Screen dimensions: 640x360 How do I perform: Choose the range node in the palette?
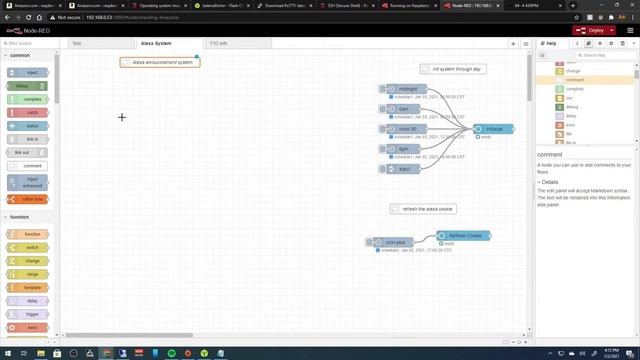click(27, 274)
